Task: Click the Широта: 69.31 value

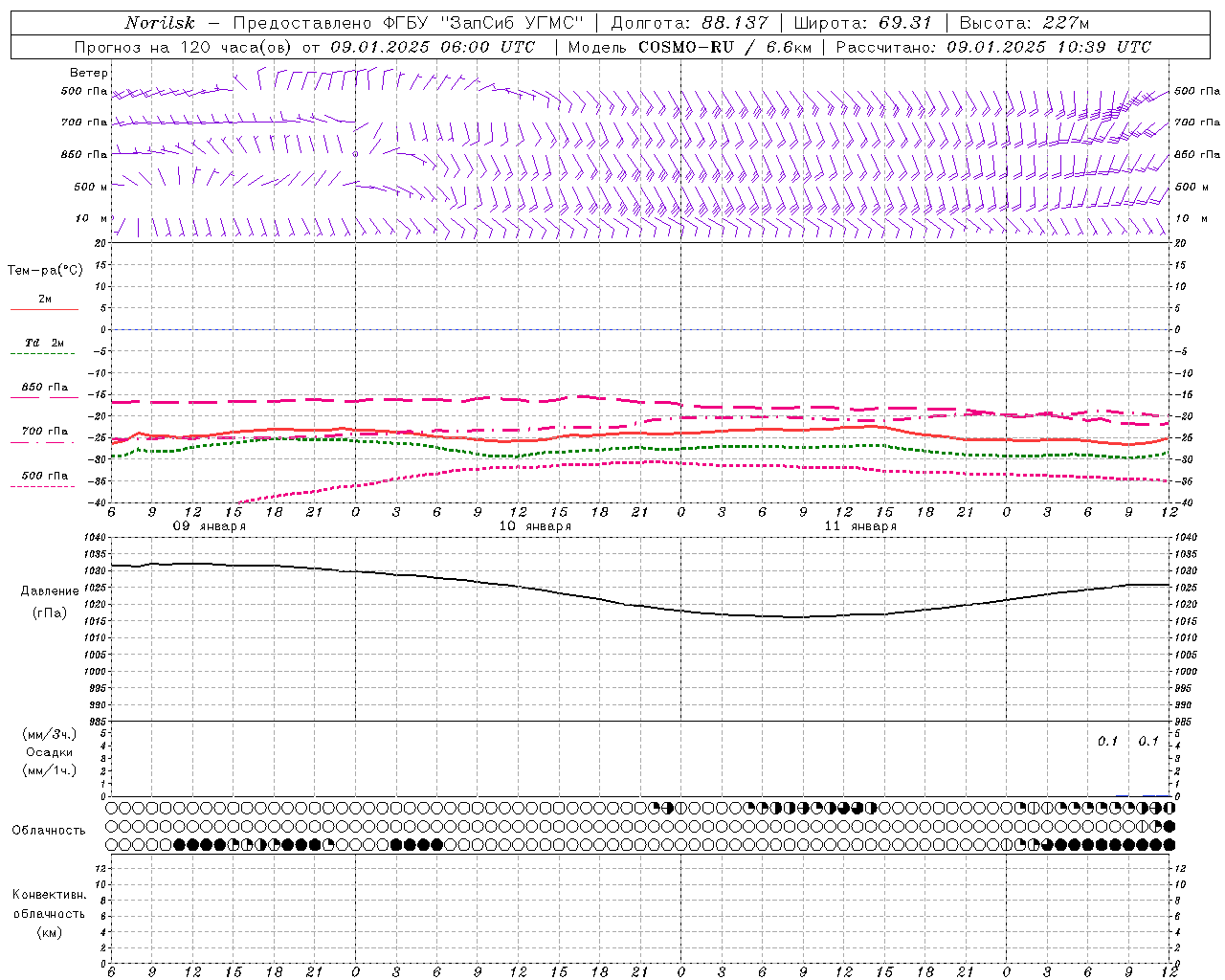Action: 862,23
